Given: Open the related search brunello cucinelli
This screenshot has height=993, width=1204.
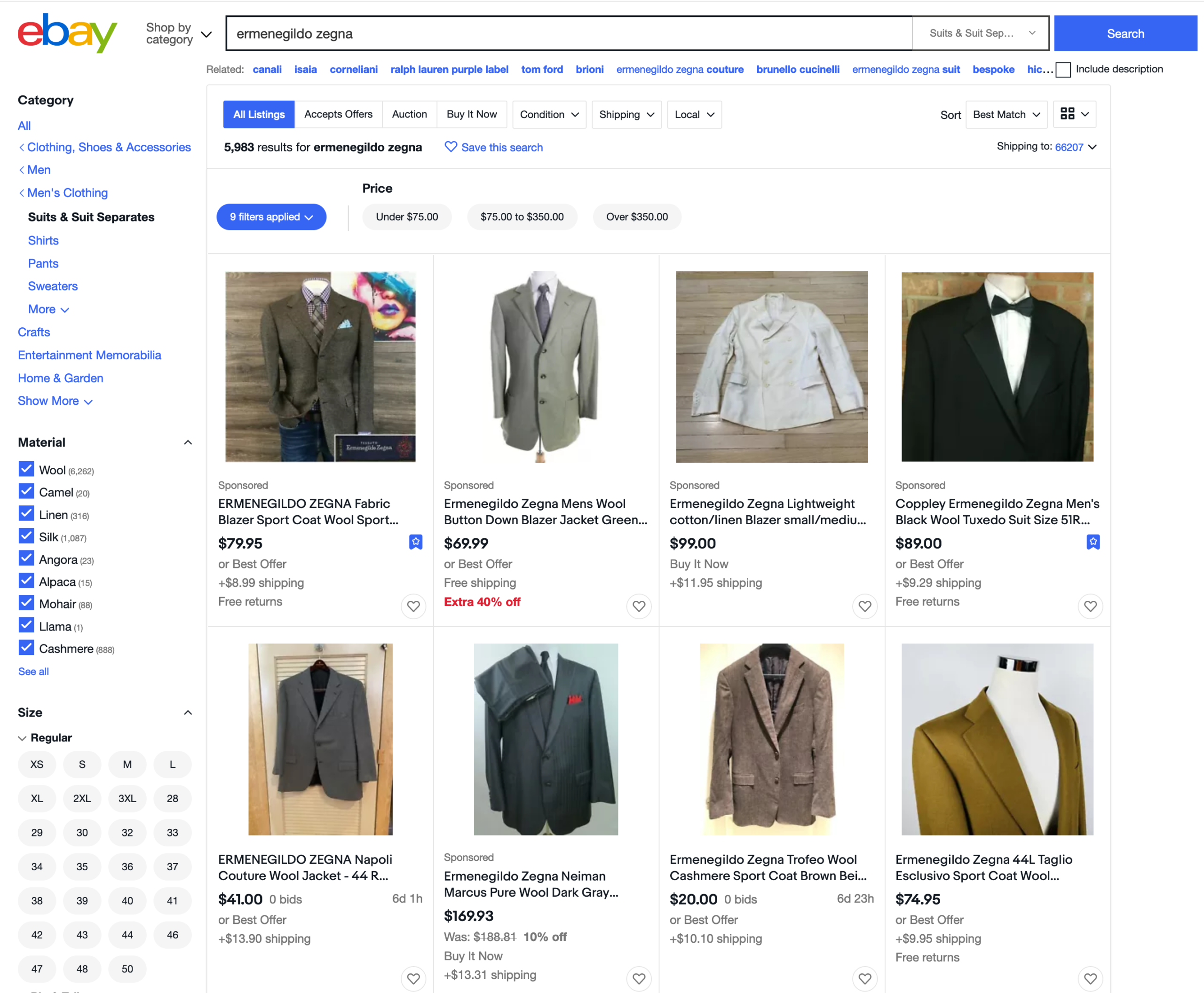Looking at the screenshot, I should [x=798, y=69].
